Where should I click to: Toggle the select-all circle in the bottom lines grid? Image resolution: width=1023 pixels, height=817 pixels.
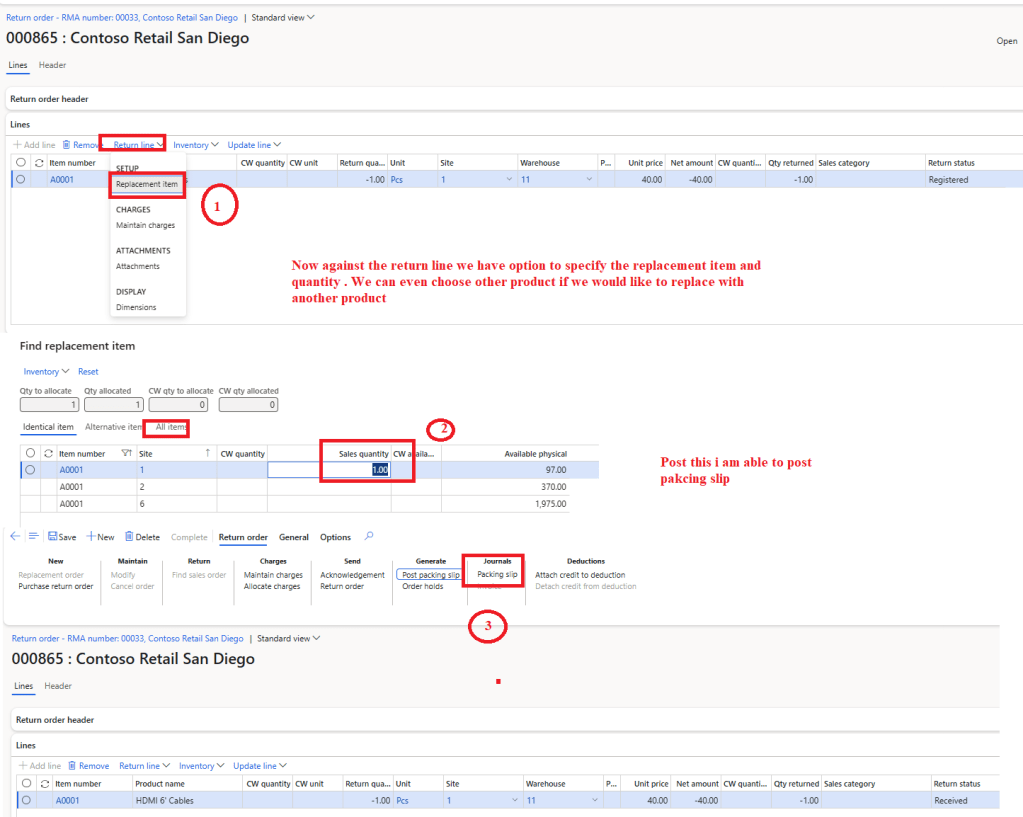click(25, 784)
